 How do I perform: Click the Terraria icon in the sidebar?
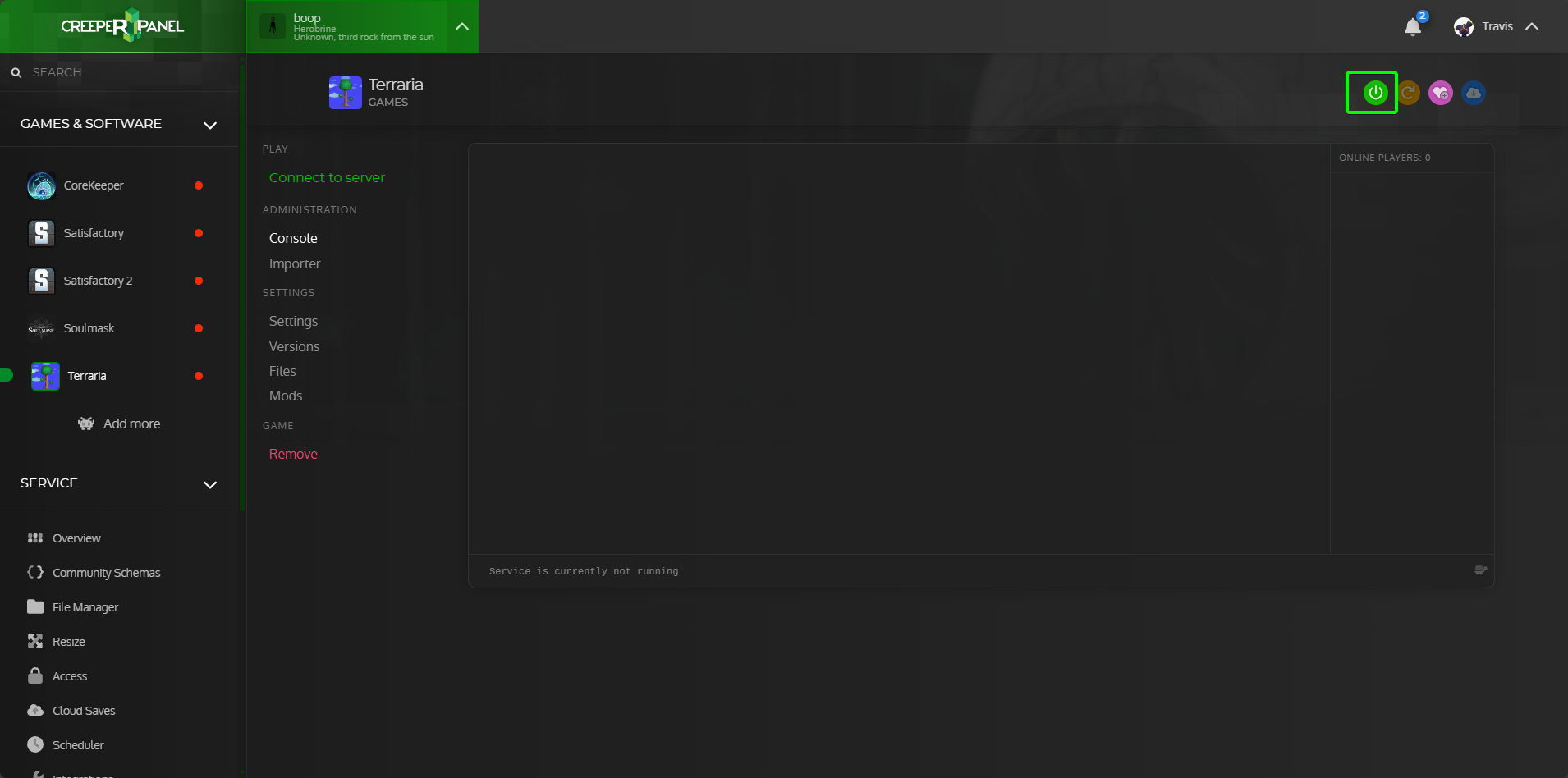click(45, 376)
